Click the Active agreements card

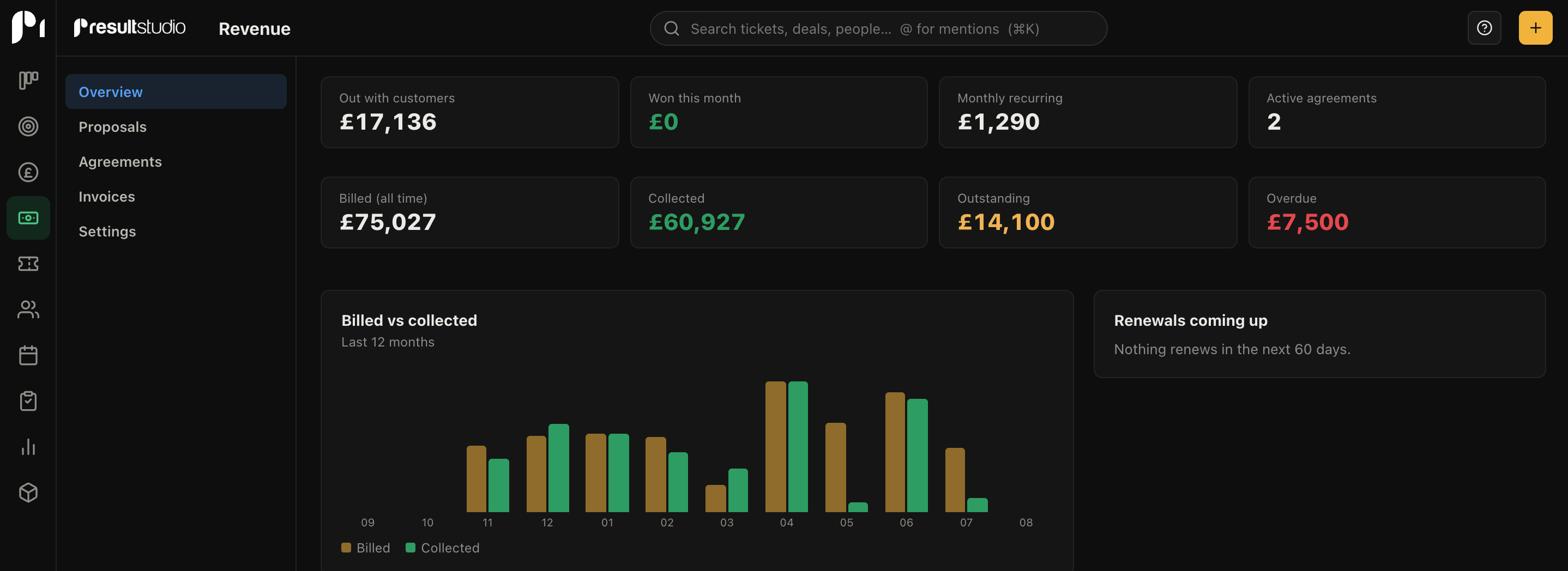(1397, 112)
